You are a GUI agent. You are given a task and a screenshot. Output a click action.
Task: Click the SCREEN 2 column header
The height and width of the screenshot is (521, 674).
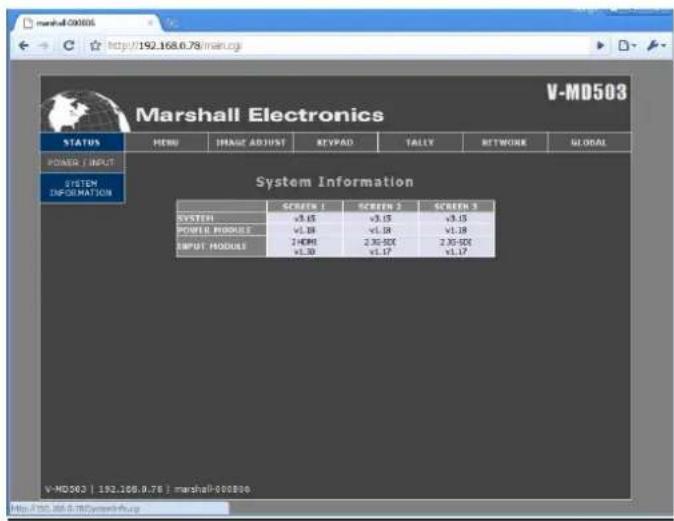pos(380,206)
